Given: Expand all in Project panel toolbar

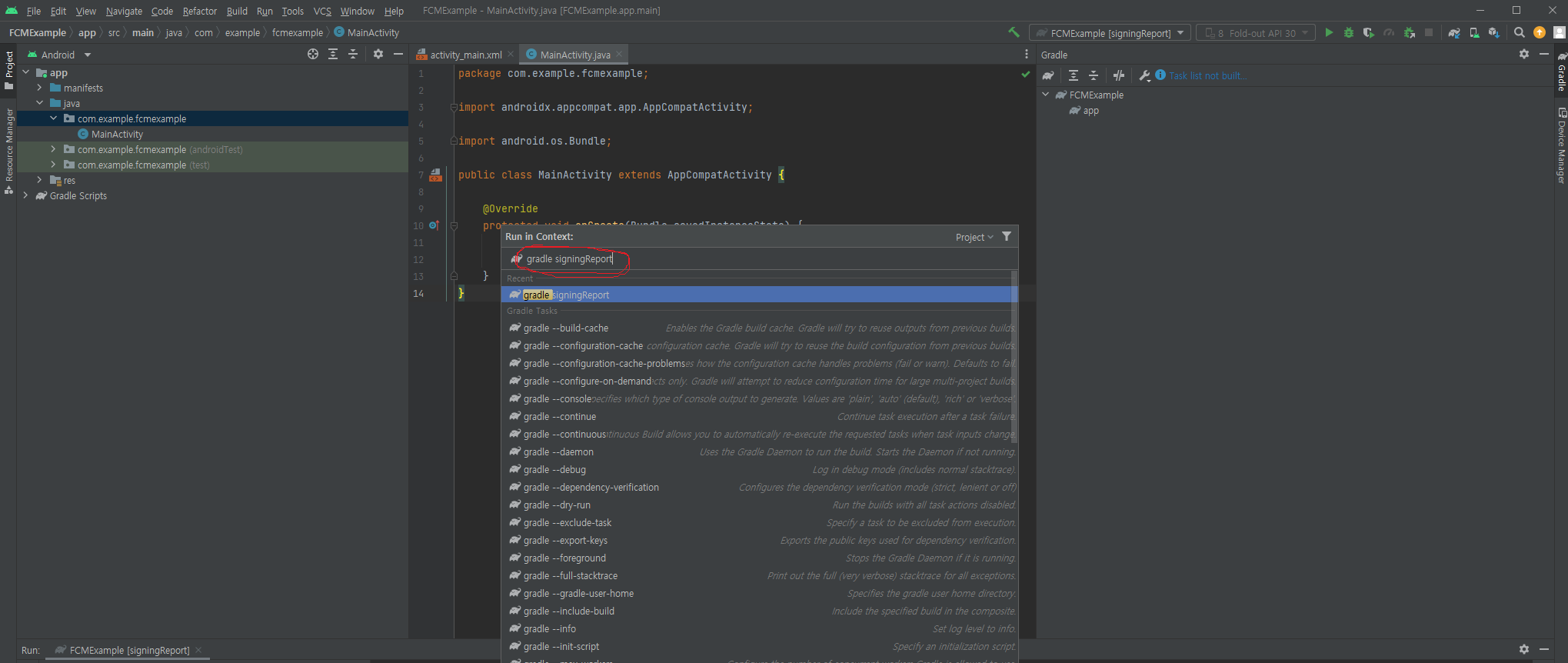Looking at the screenshot, I should [x=333, y=54].
